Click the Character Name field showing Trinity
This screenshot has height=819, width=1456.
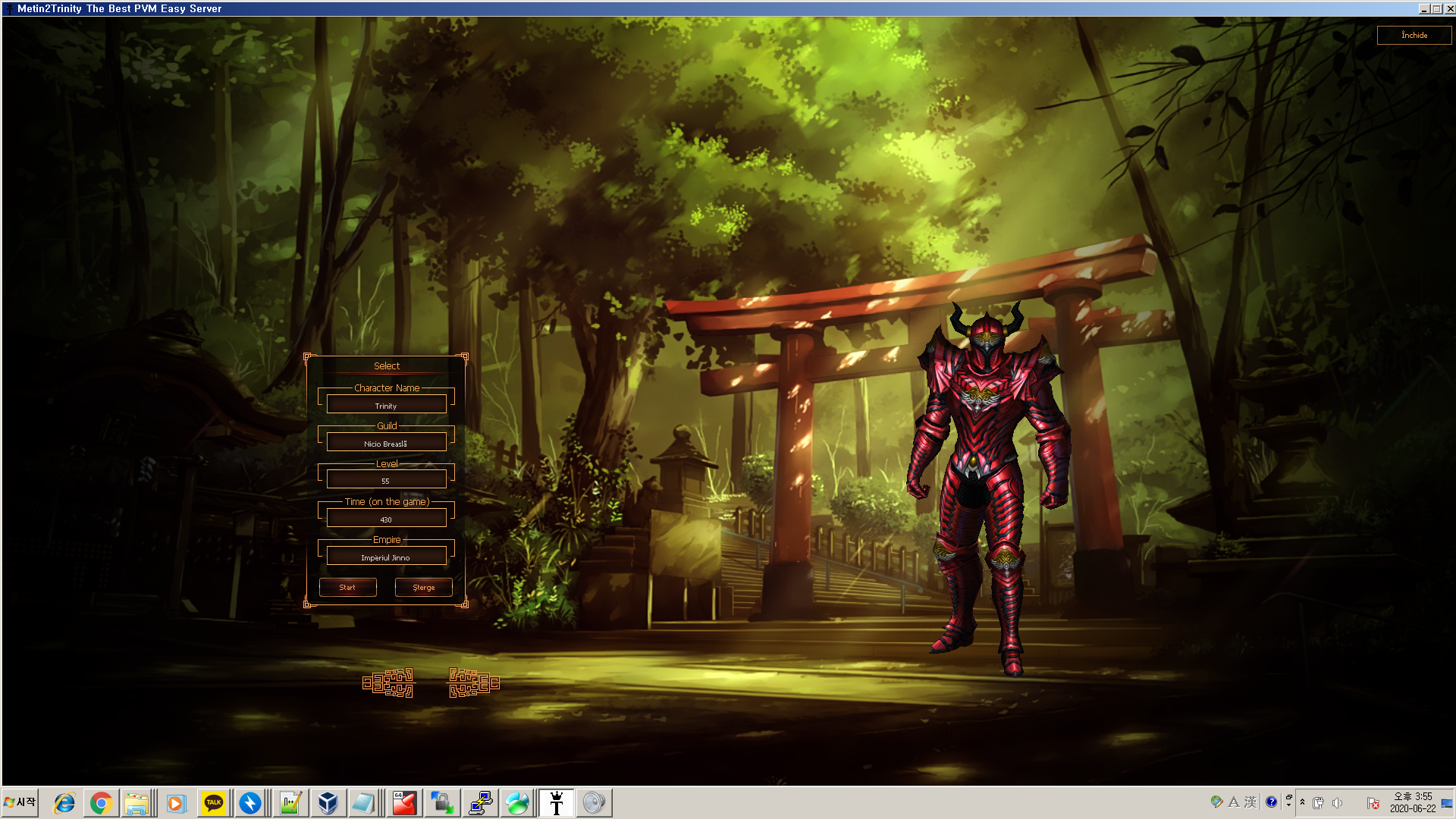pyautogui.click(x=386, y=405)
